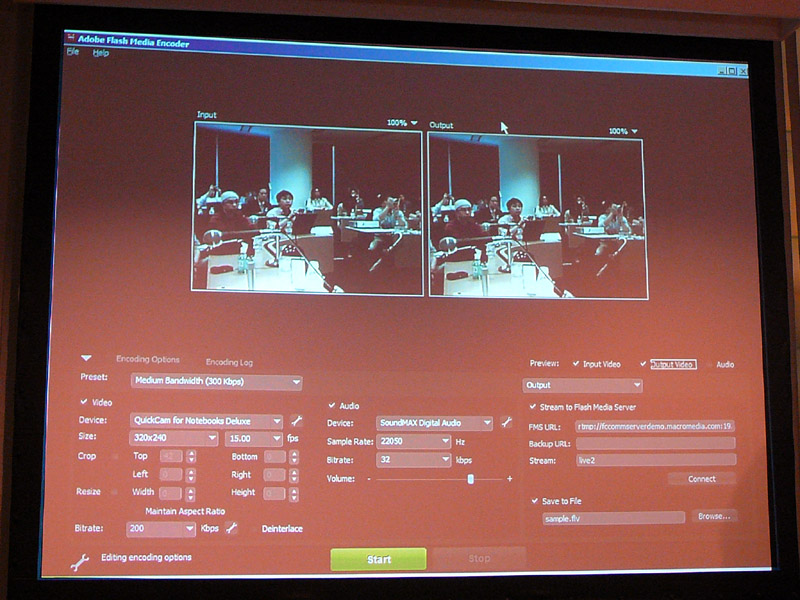Screen dimensions: 800x600
Task: Click the crop Bottom stepper arrows
Action: (294, 457)
